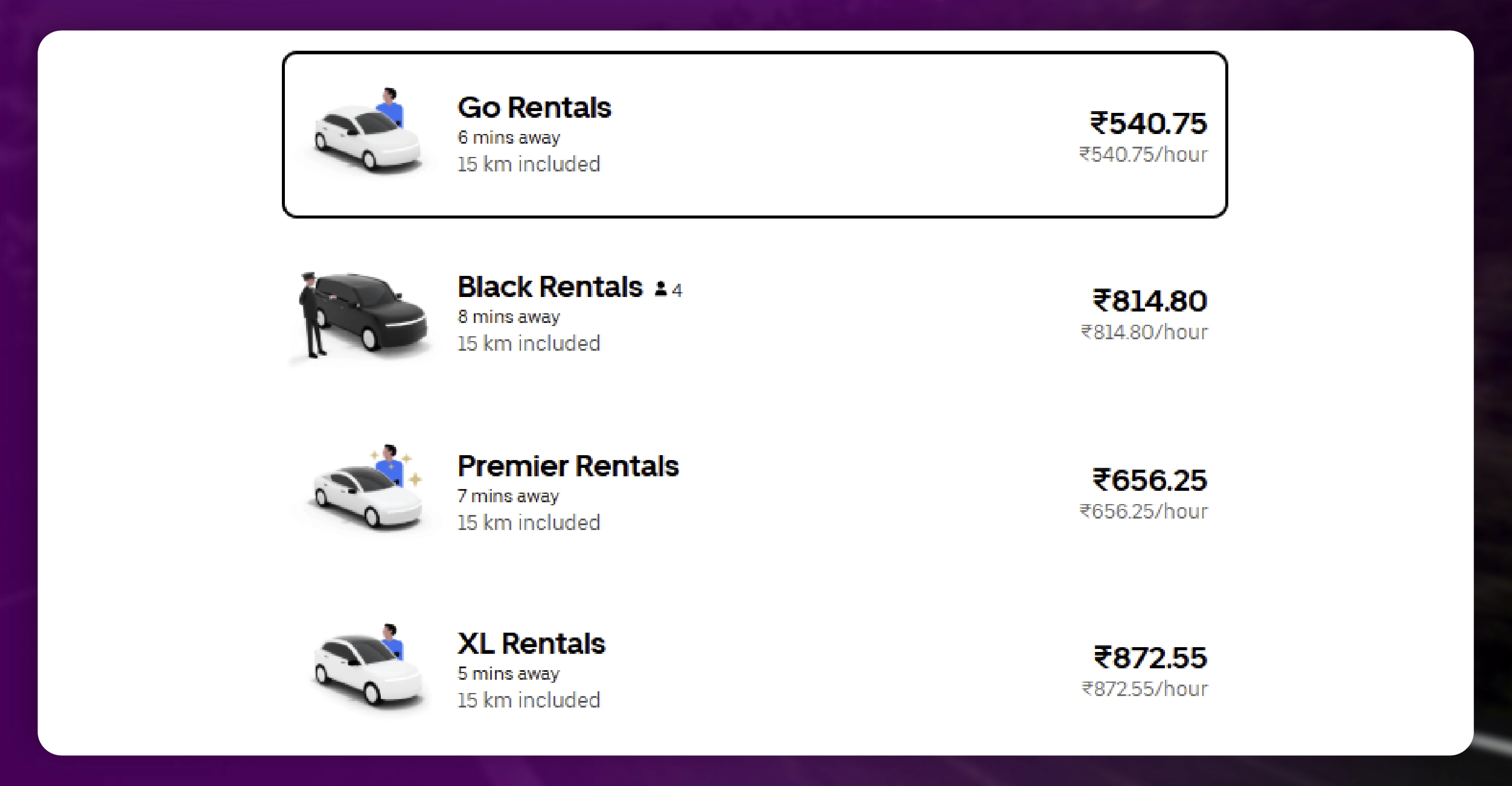Click the passenger capacity icon beside Black Rentals
Screen dimensions: 1512x786
(x=660, y=289)
